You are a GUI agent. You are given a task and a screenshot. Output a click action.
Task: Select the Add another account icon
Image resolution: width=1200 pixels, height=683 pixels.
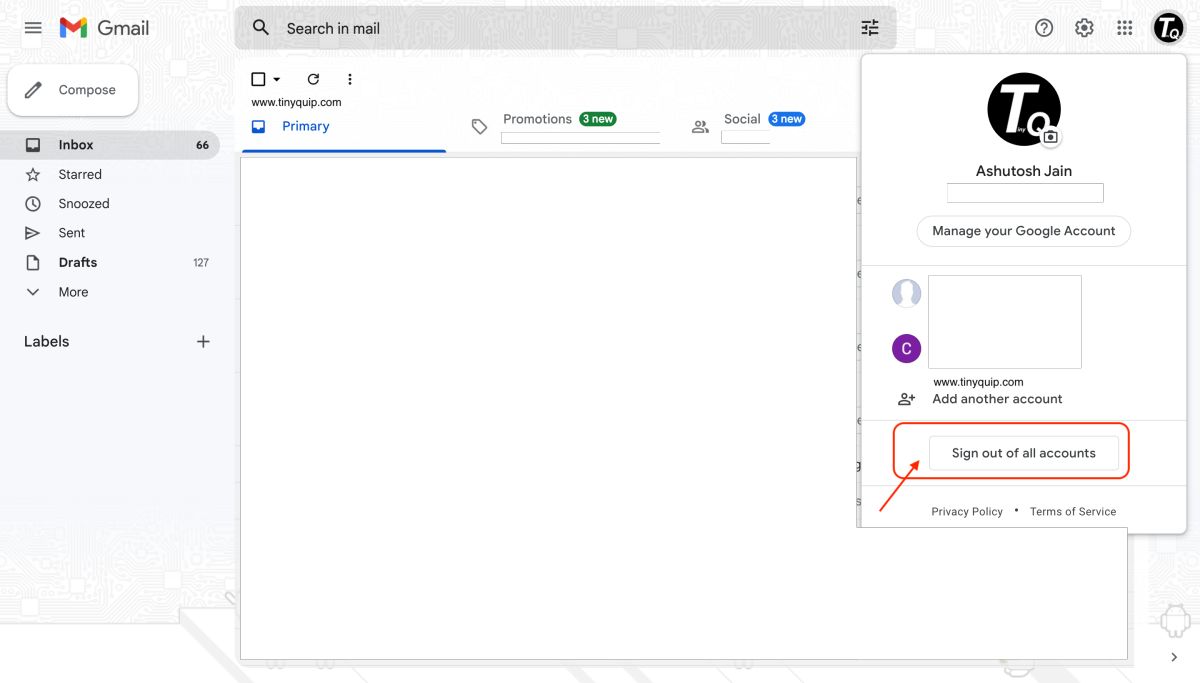[x=906, y=398]
